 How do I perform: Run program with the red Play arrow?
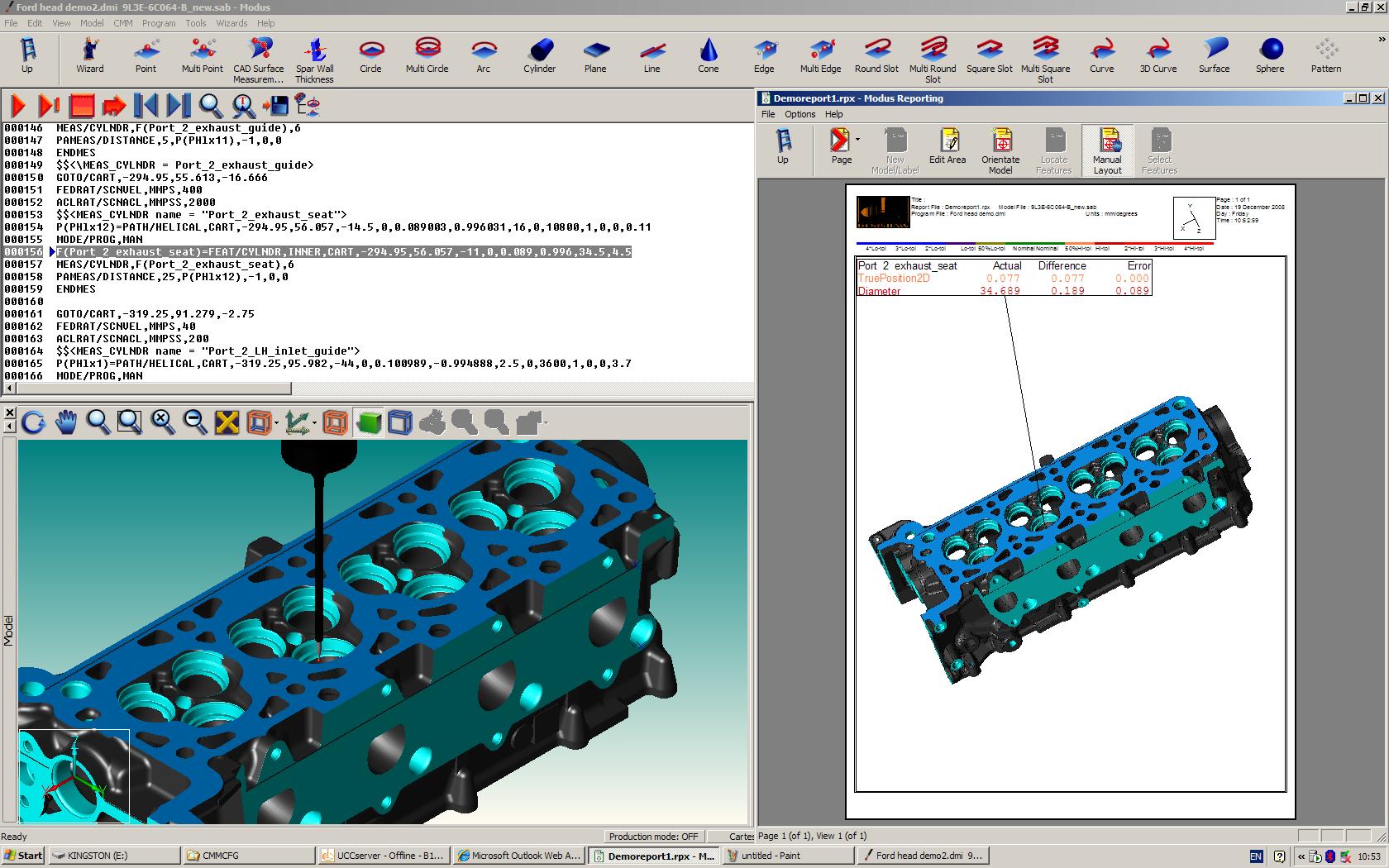(x=18, y=106)
